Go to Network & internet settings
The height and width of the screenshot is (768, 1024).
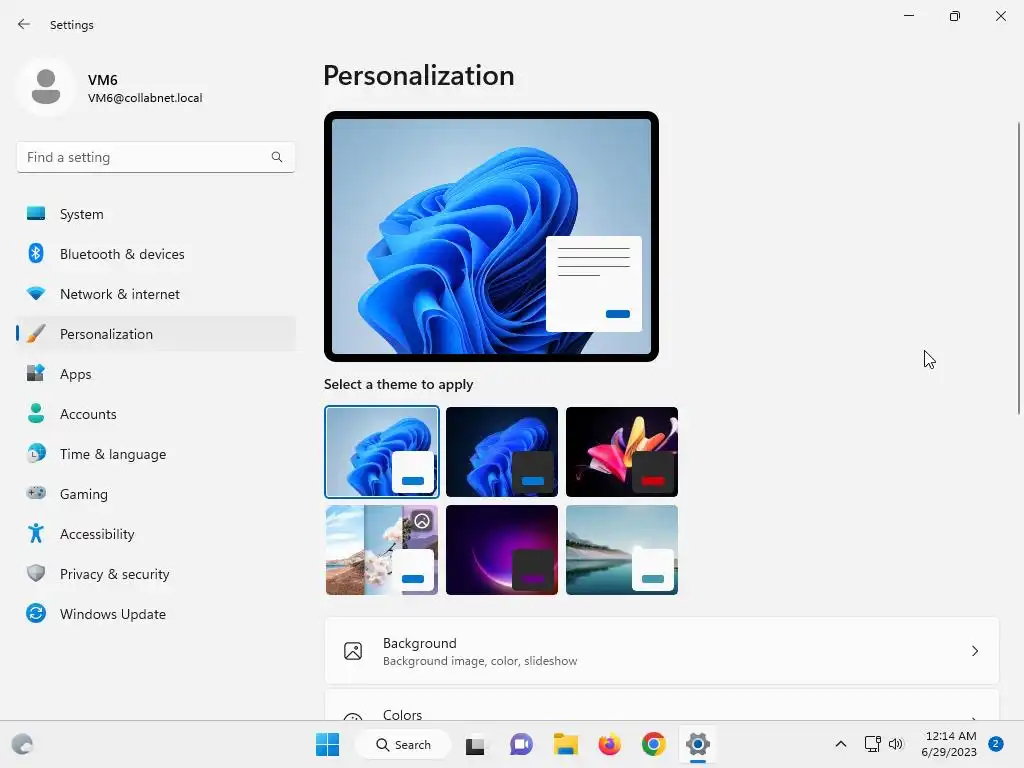tap(156, 294)
